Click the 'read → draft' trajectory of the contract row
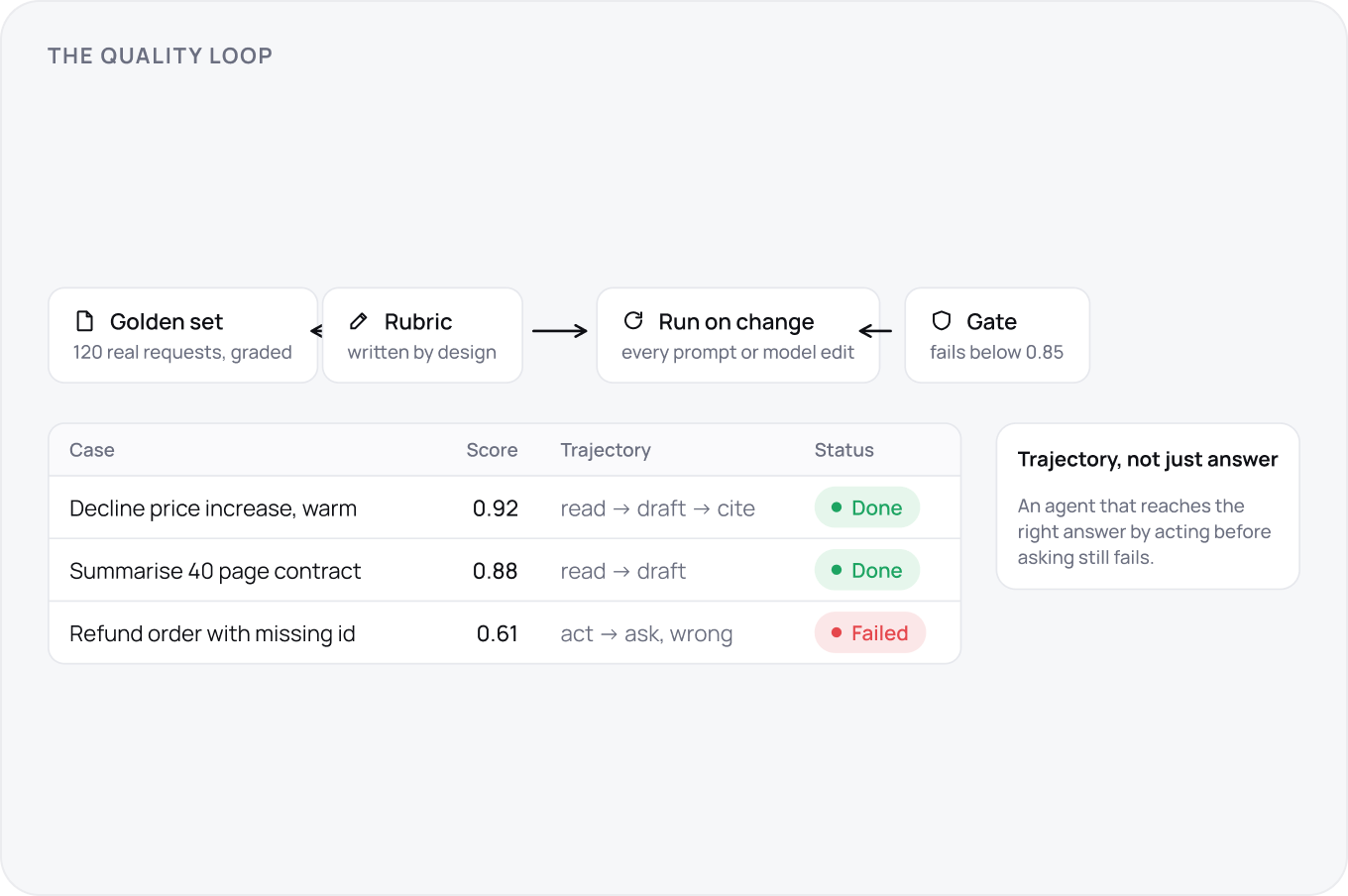The width and height of the screenshot is (1348, 896). pyautogui.click(x=622, y=571)
